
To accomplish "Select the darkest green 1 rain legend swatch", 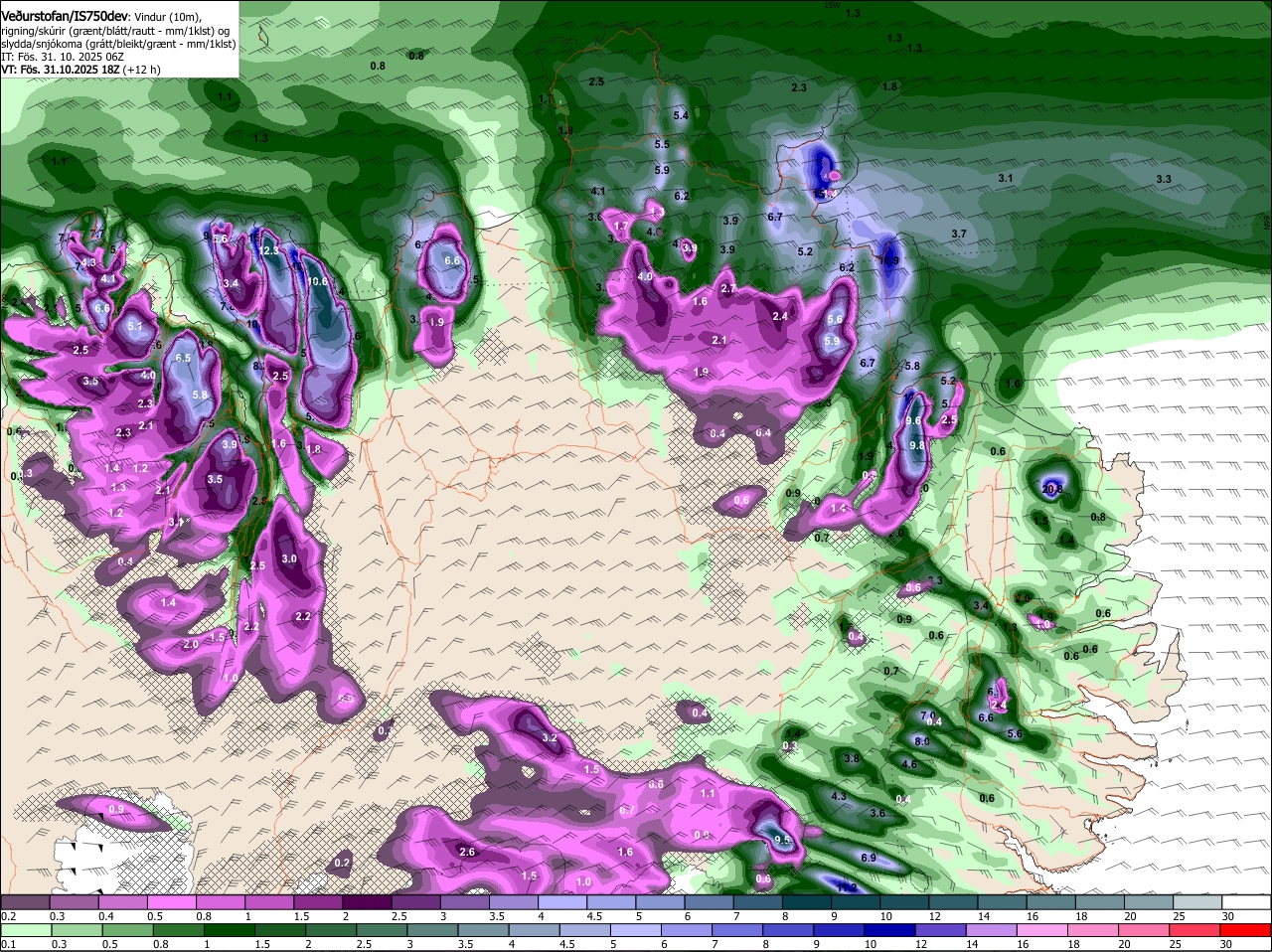I will click(232, 929).
